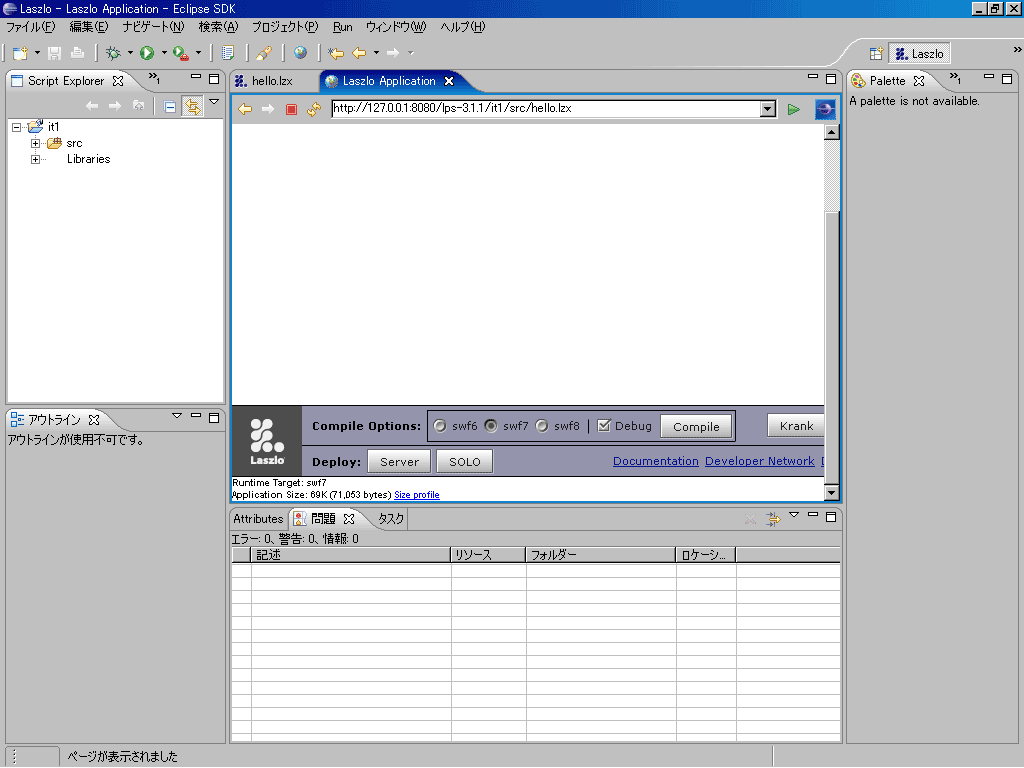This screenshot has width=1024, height=768.
Task: Toggle the Debug checkbox
Action: pos(604,426)
